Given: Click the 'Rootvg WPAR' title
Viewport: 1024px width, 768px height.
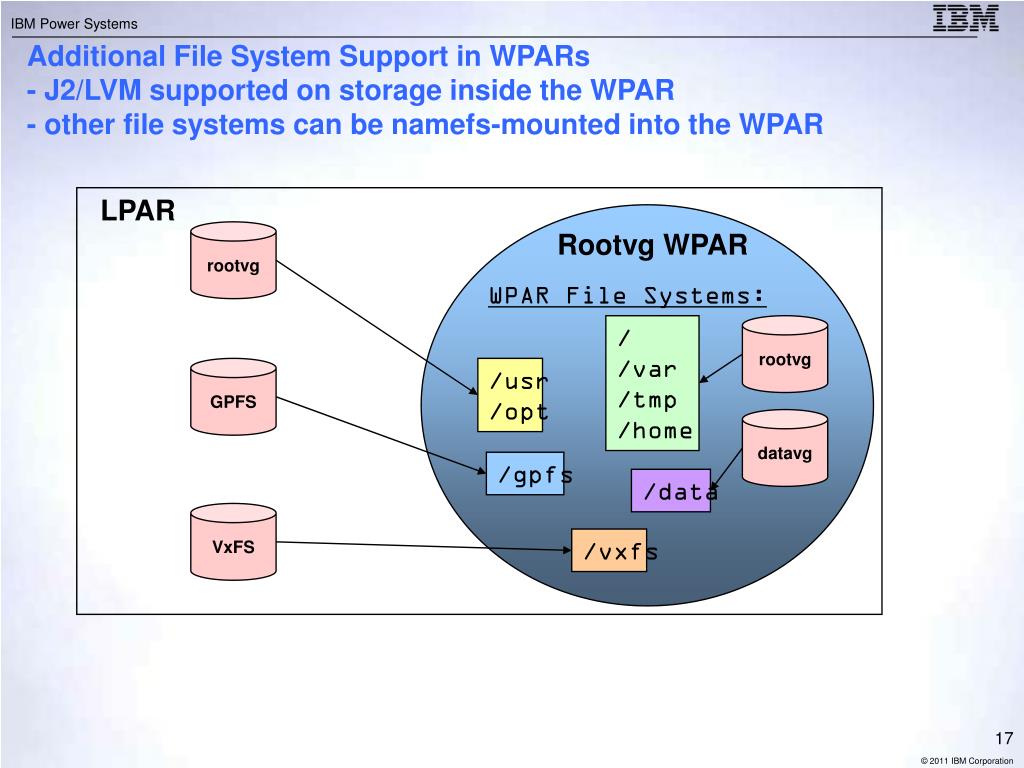Looking at the screenshot, I should coord(652,246).
